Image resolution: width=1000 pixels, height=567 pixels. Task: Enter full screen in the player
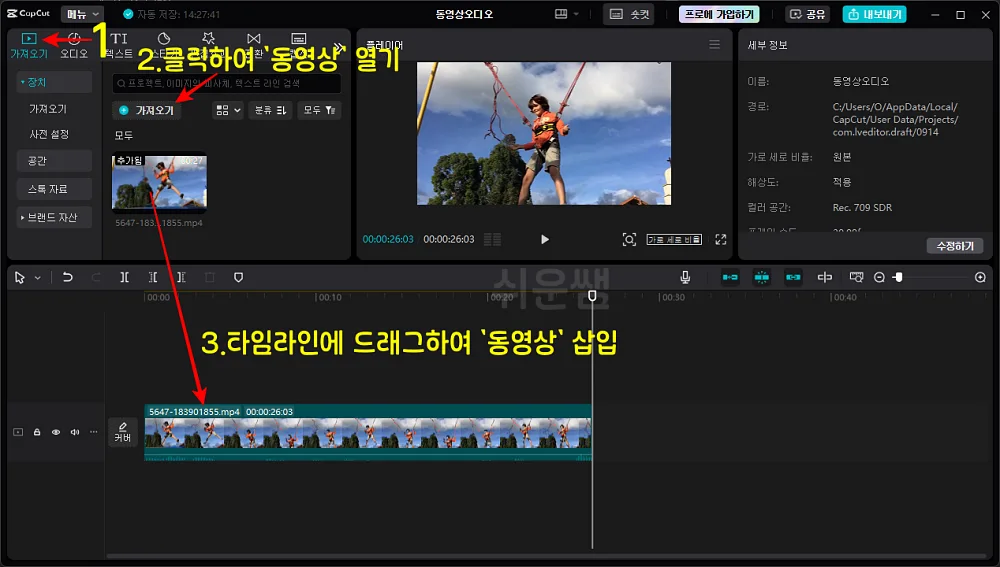721,240
